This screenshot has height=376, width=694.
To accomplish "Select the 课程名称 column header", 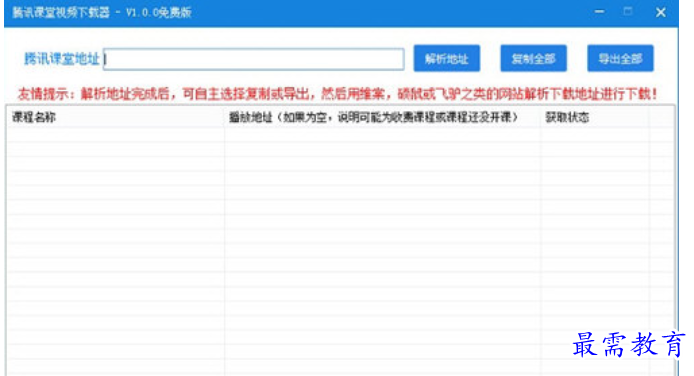I will tap(115, 117).
